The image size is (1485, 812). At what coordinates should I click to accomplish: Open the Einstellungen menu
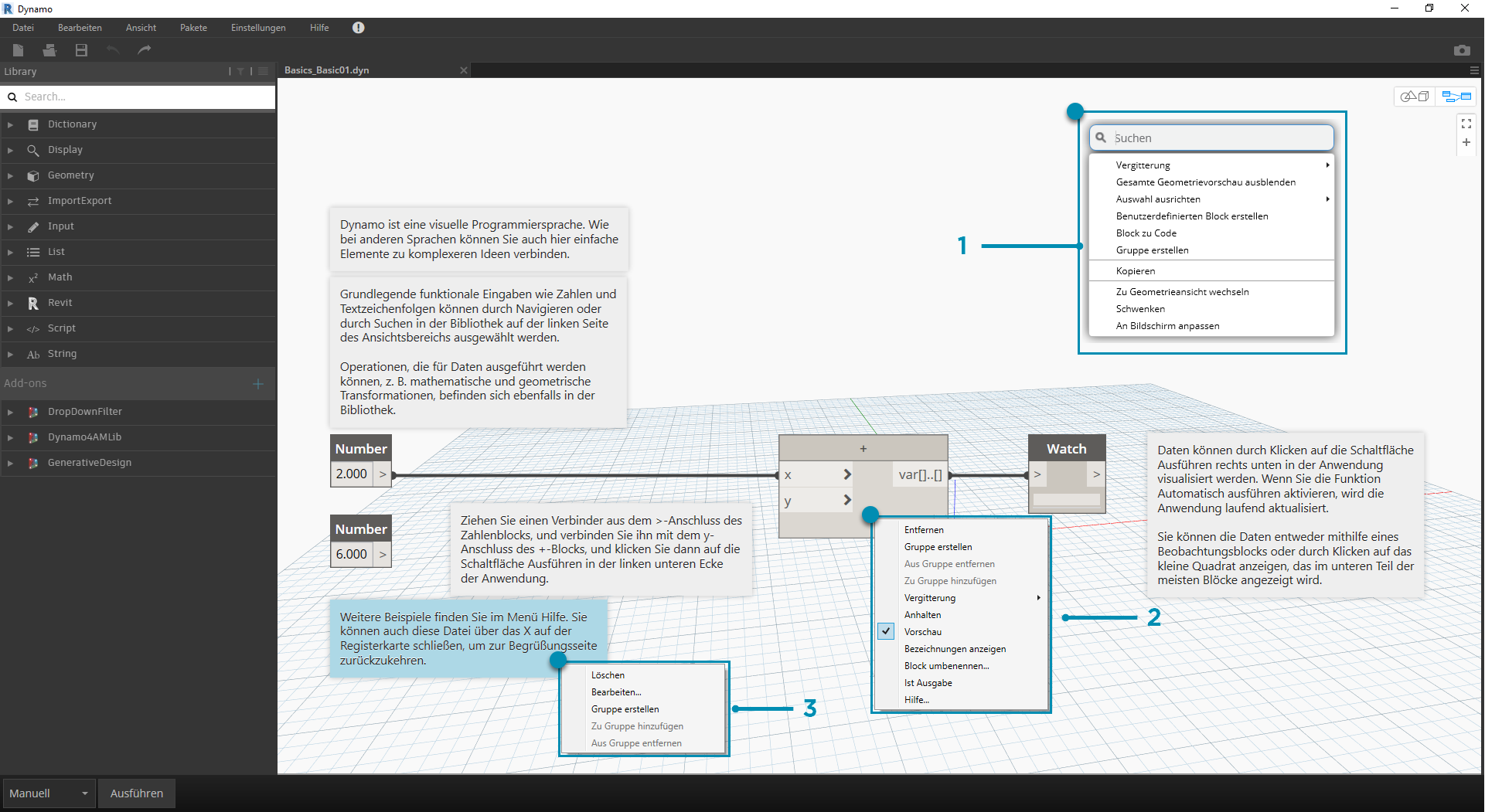point(258,28)
